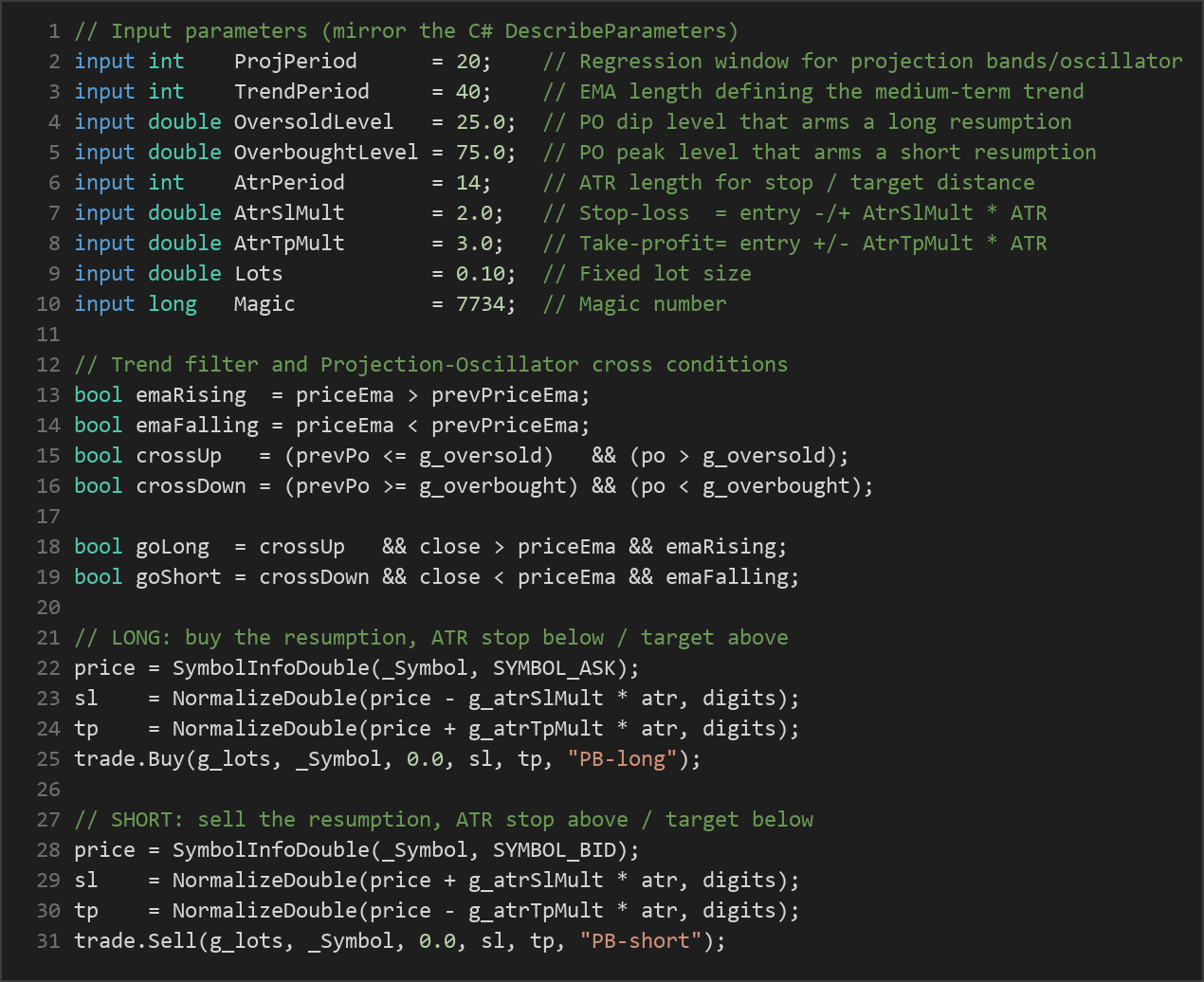Click g_overbought in the prevPo comparison on line 16
This screenshot has height=982, width=1204.
click(x=493, y=486)
